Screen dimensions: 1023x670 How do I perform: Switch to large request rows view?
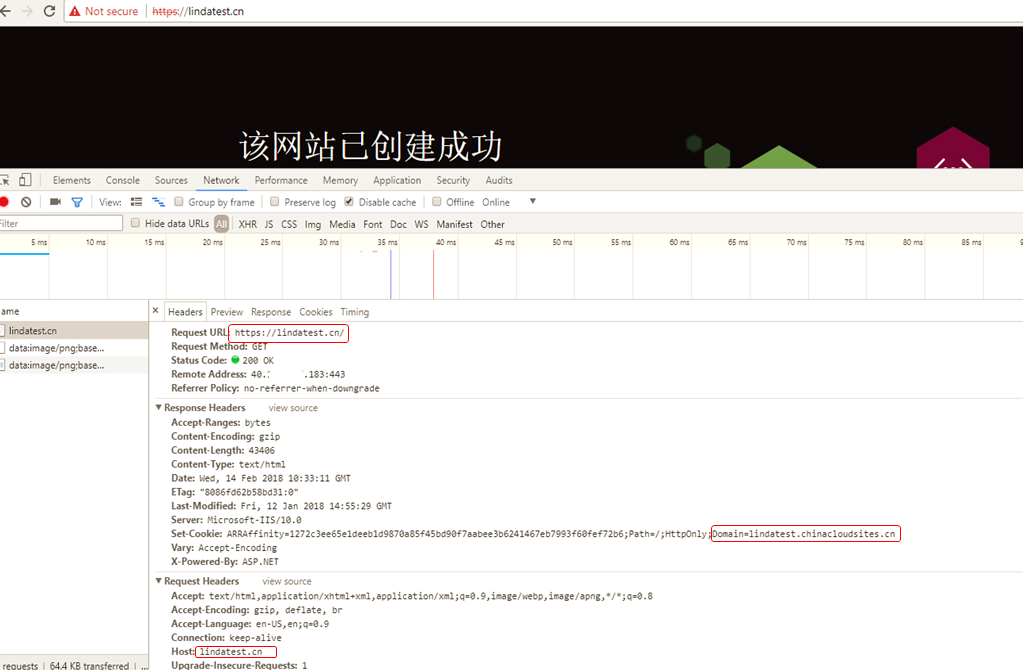[136, 202]
